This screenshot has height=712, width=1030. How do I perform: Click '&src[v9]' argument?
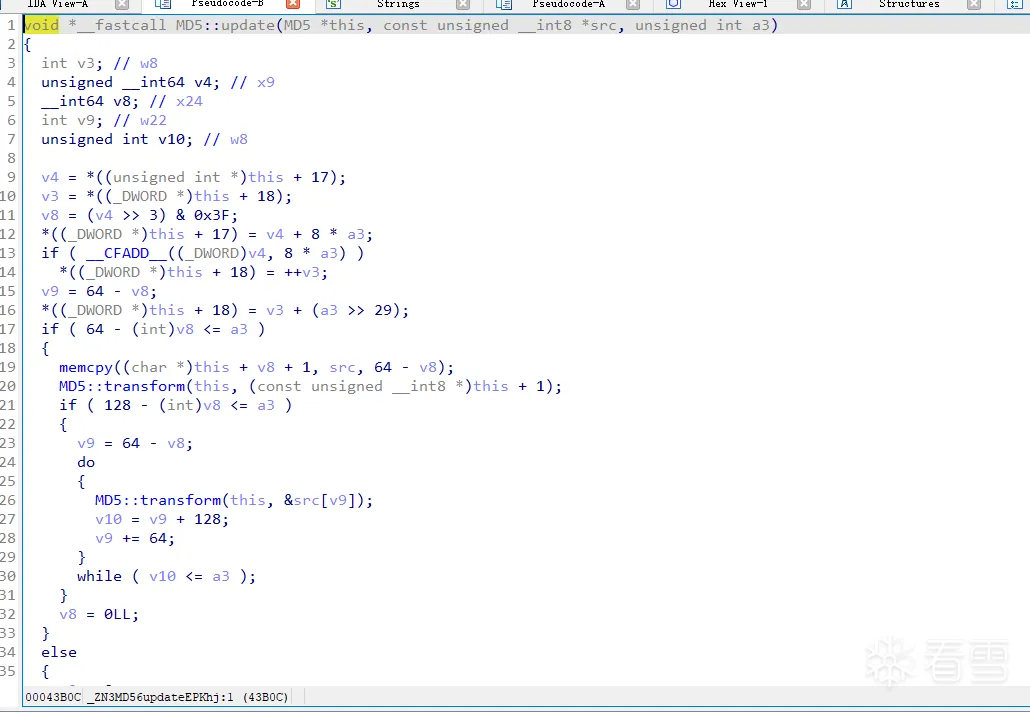point(319,501)
